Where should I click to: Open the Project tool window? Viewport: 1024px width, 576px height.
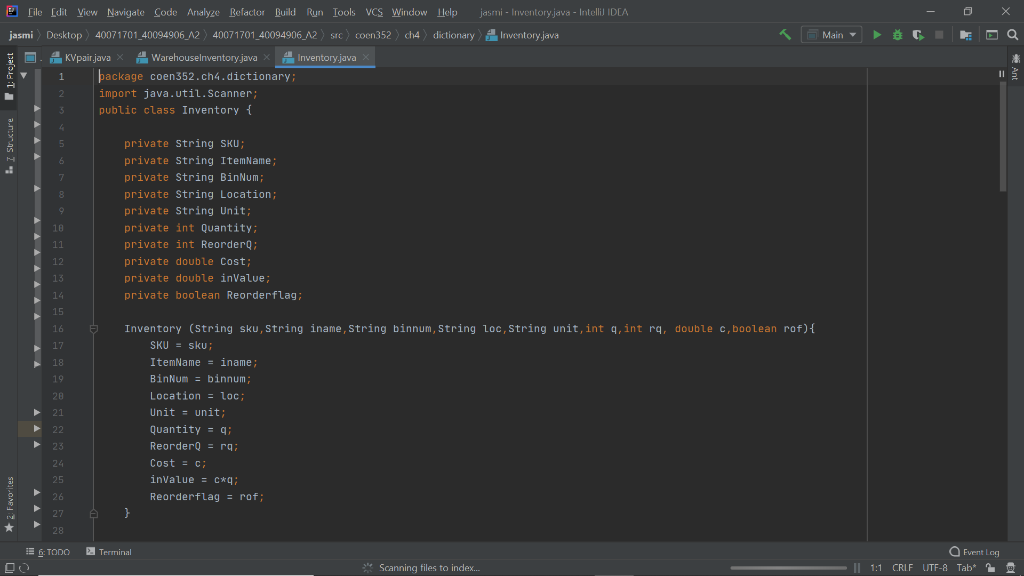(x=9, y=76)
